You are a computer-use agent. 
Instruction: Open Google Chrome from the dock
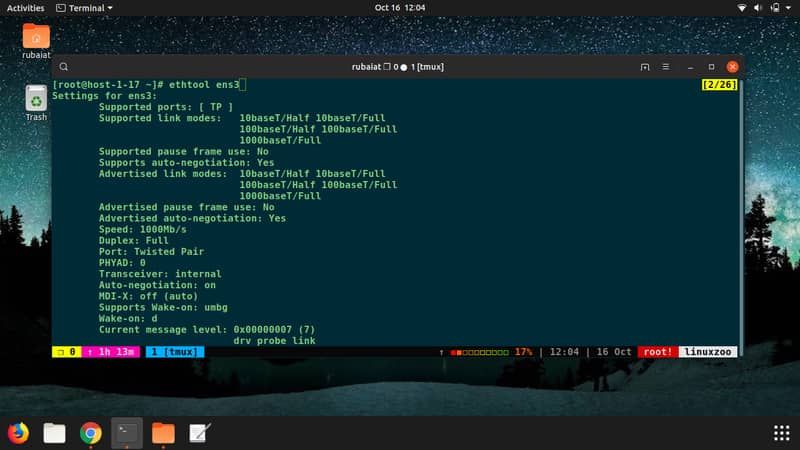click(91, 432)
